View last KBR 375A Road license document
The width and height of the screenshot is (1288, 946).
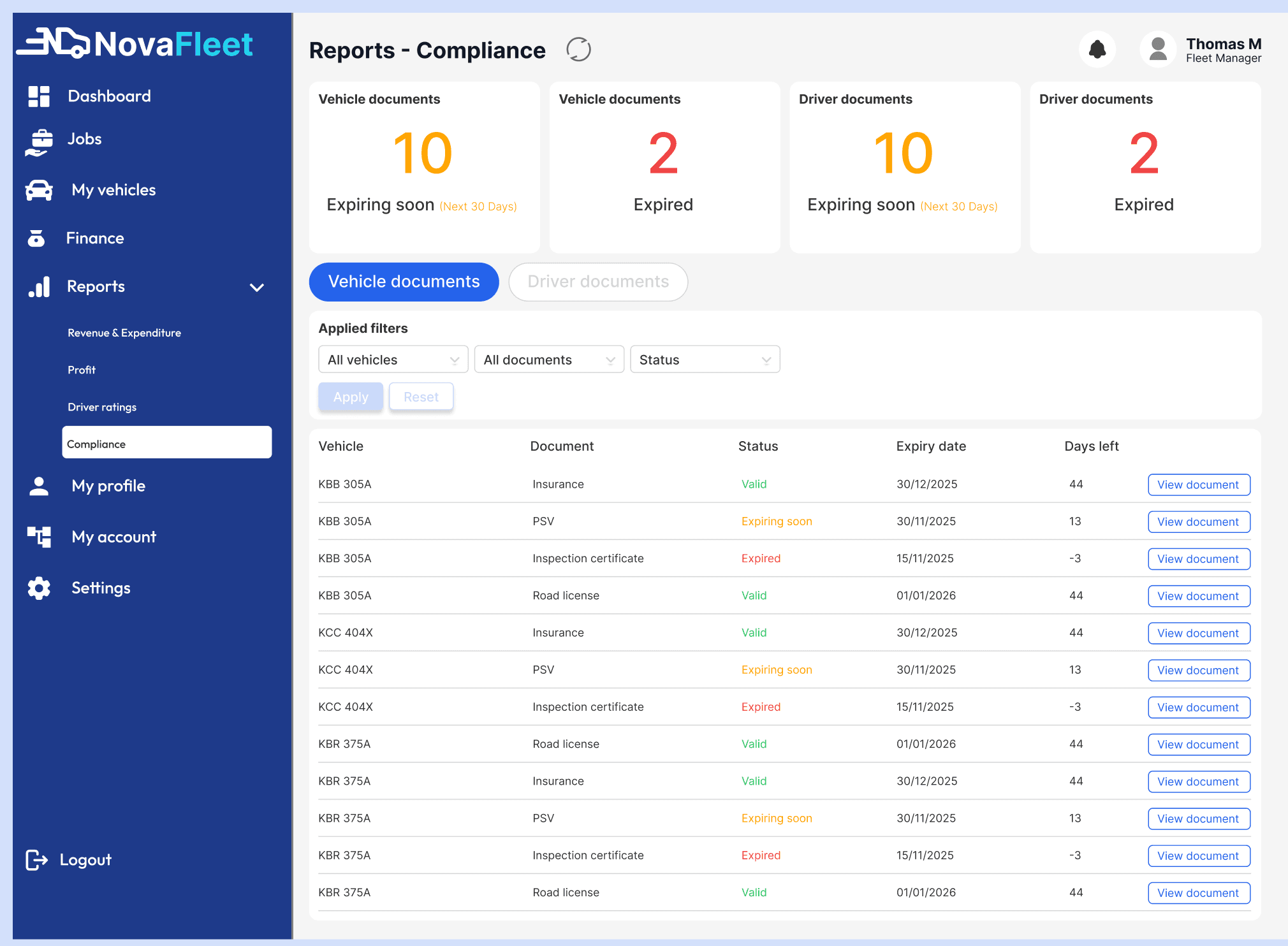tap(1199, 893)
